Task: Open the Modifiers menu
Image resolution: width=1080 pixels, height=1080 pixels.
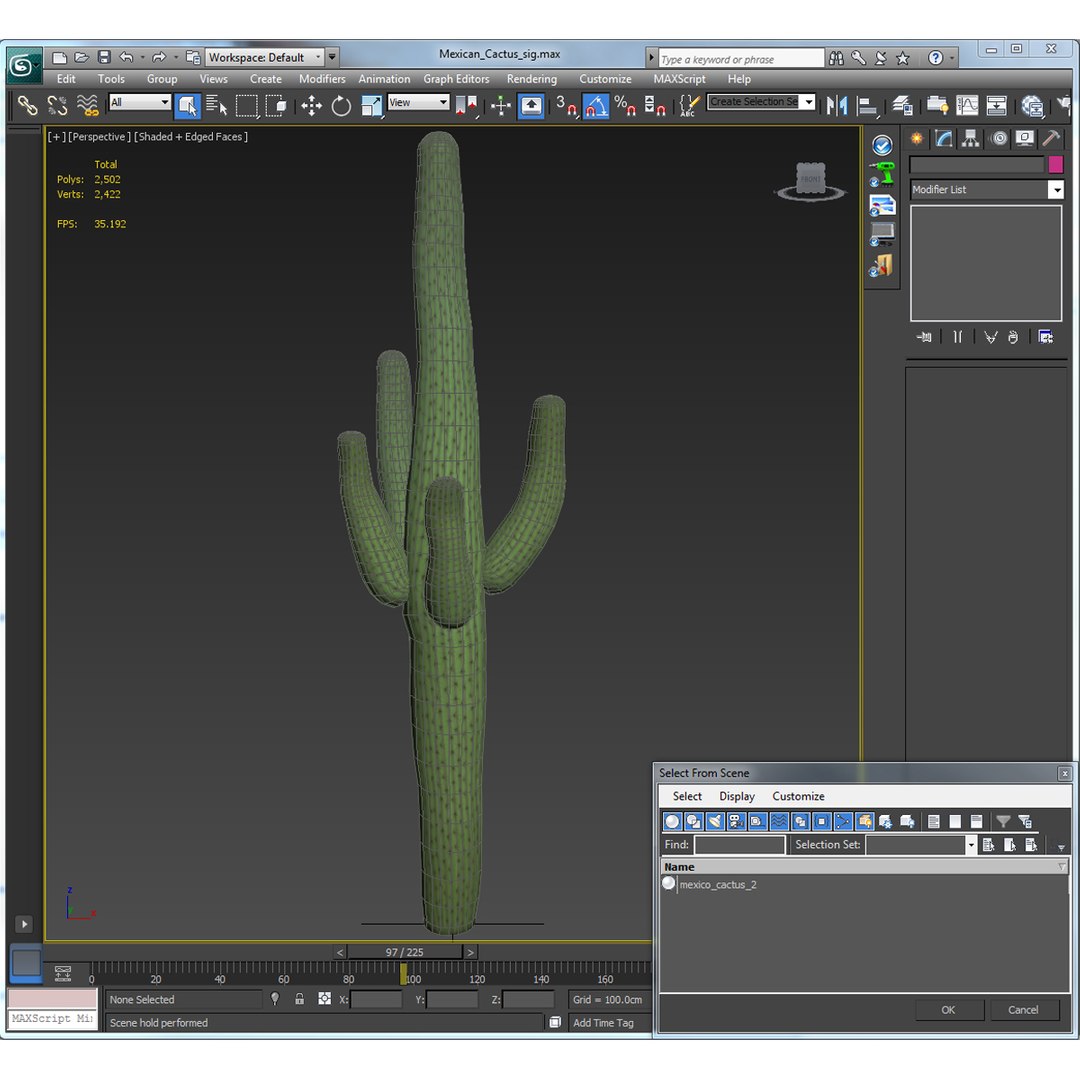Action: 322,79
